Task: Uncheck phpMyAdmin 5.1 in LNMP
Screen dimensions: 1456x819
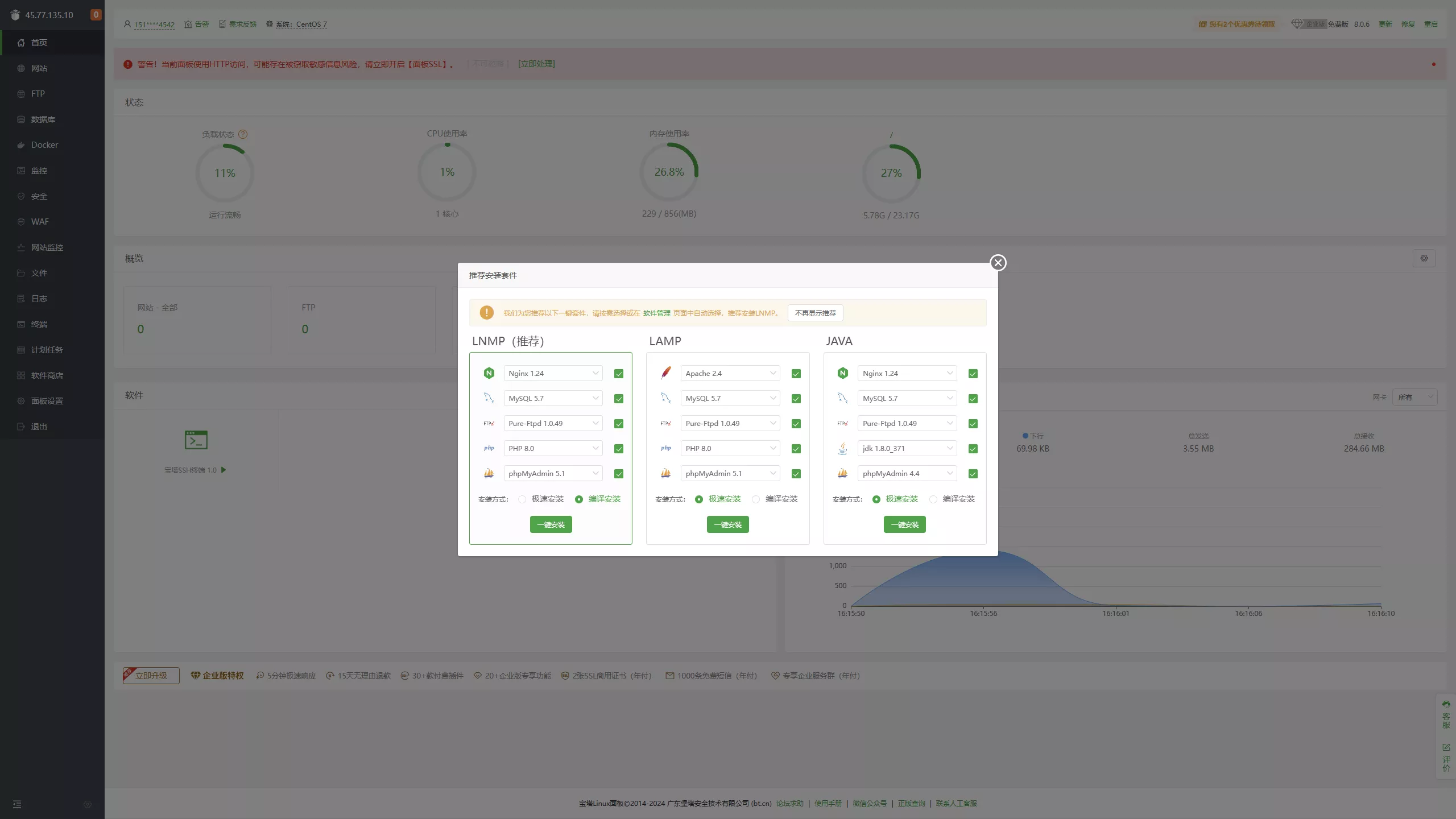Action: coord(619,474)
